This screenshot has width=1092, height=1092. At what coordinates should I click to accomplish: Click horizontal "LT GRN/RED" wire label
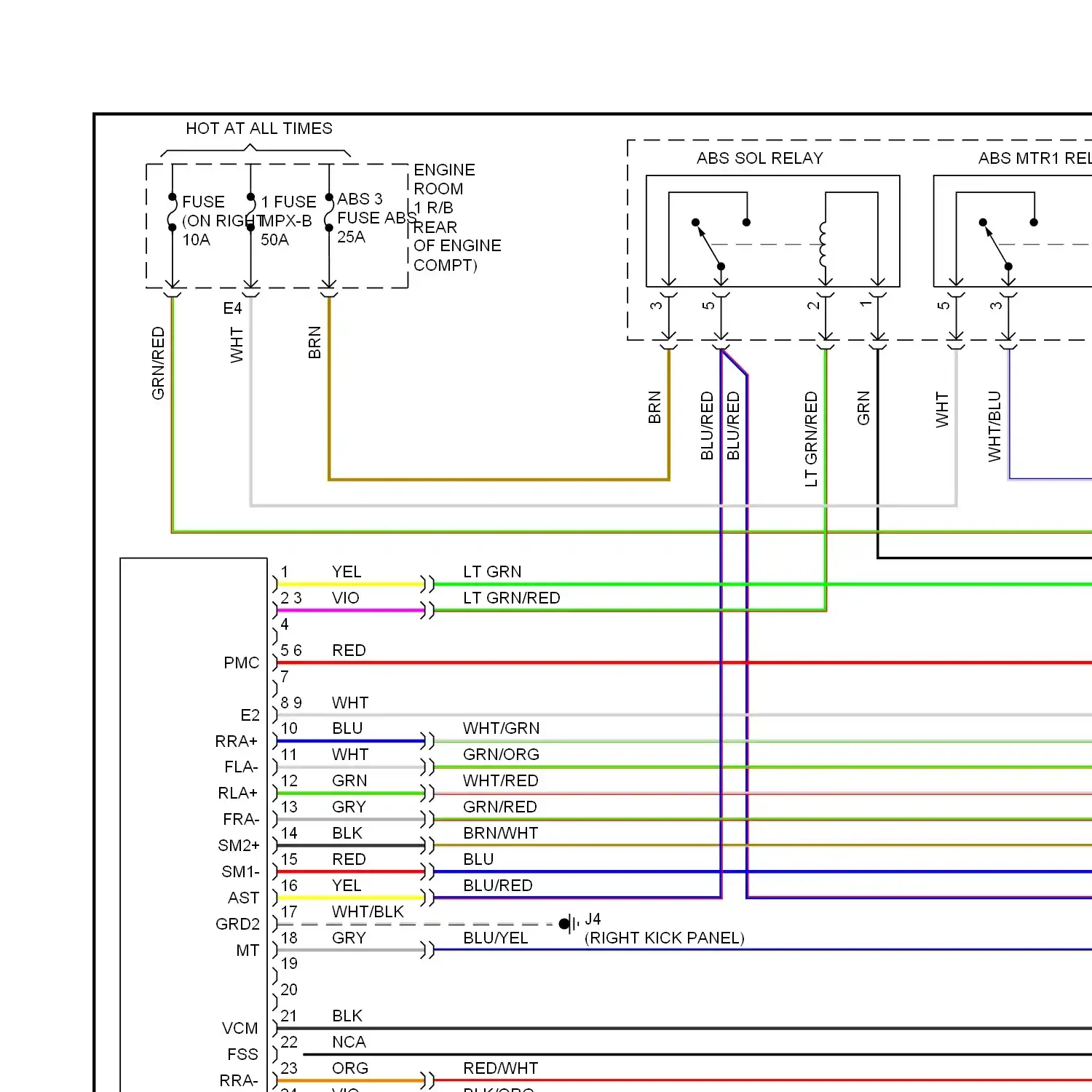pyautogui.click(x=512, y=598)
